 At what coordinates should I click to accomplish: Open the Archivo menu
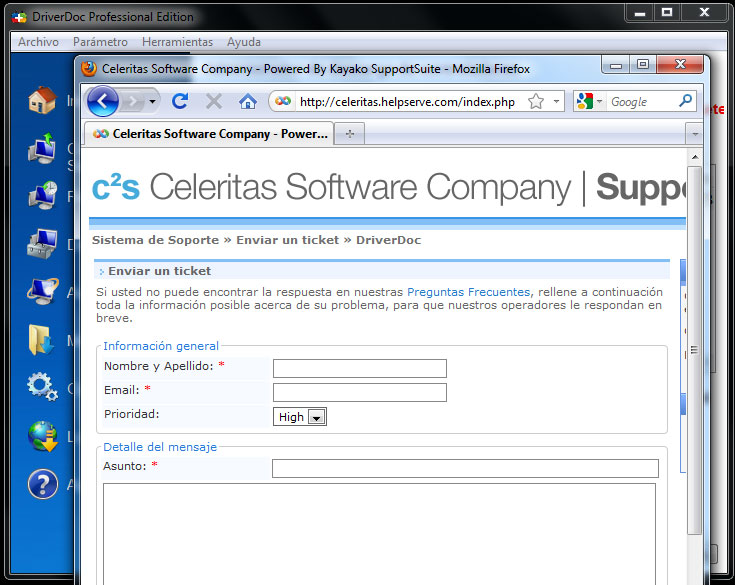tap(38, 42)
